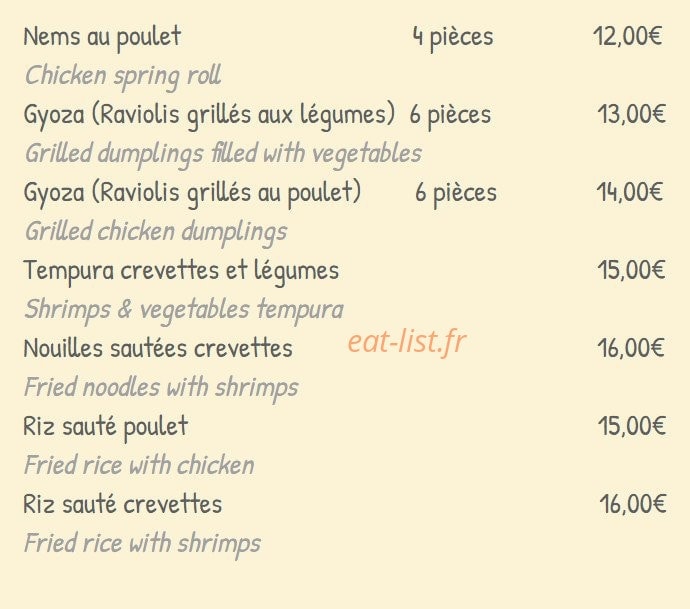The height and width of the screenshot is (609, 690).
Task: Click the 12,00€ price for Nems
Action: [x=628, y=37]
